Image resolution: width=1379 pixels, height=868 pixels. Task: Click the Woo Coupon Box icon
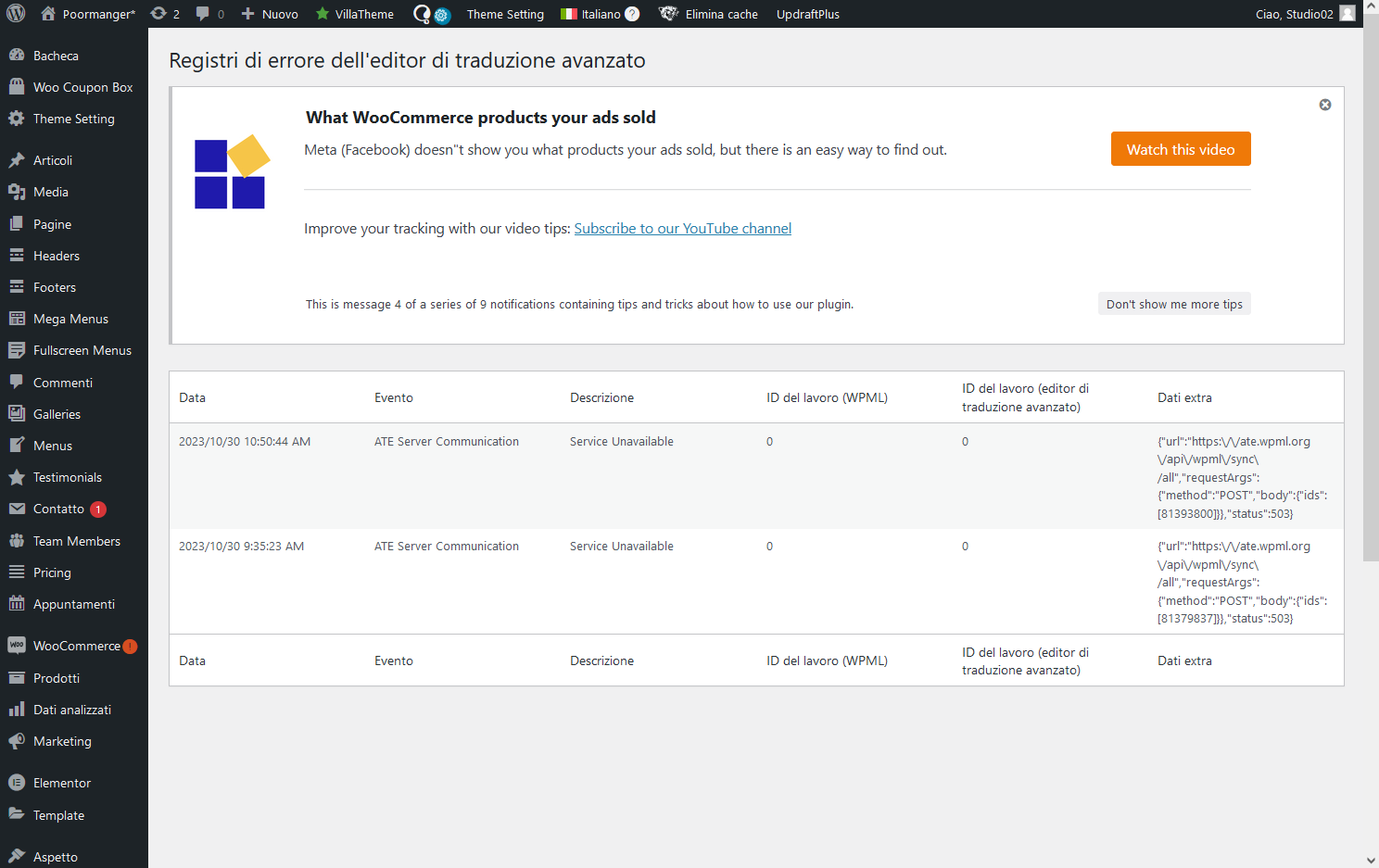[x=17, y=87]
